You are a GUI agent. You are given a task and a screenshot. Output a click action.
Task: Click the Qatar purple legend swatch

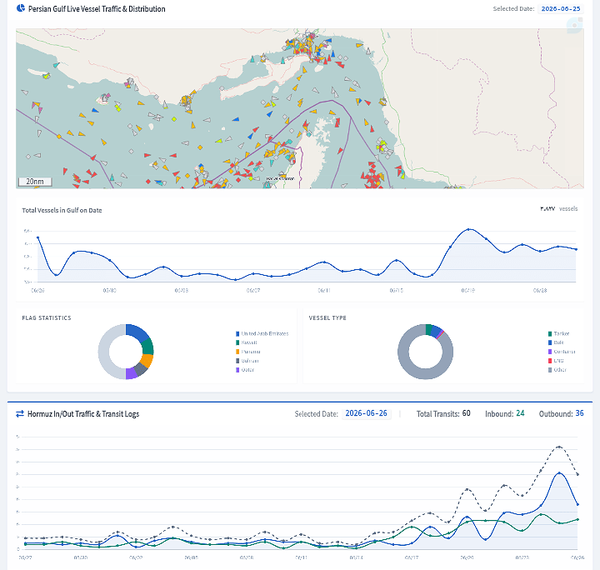238,370
